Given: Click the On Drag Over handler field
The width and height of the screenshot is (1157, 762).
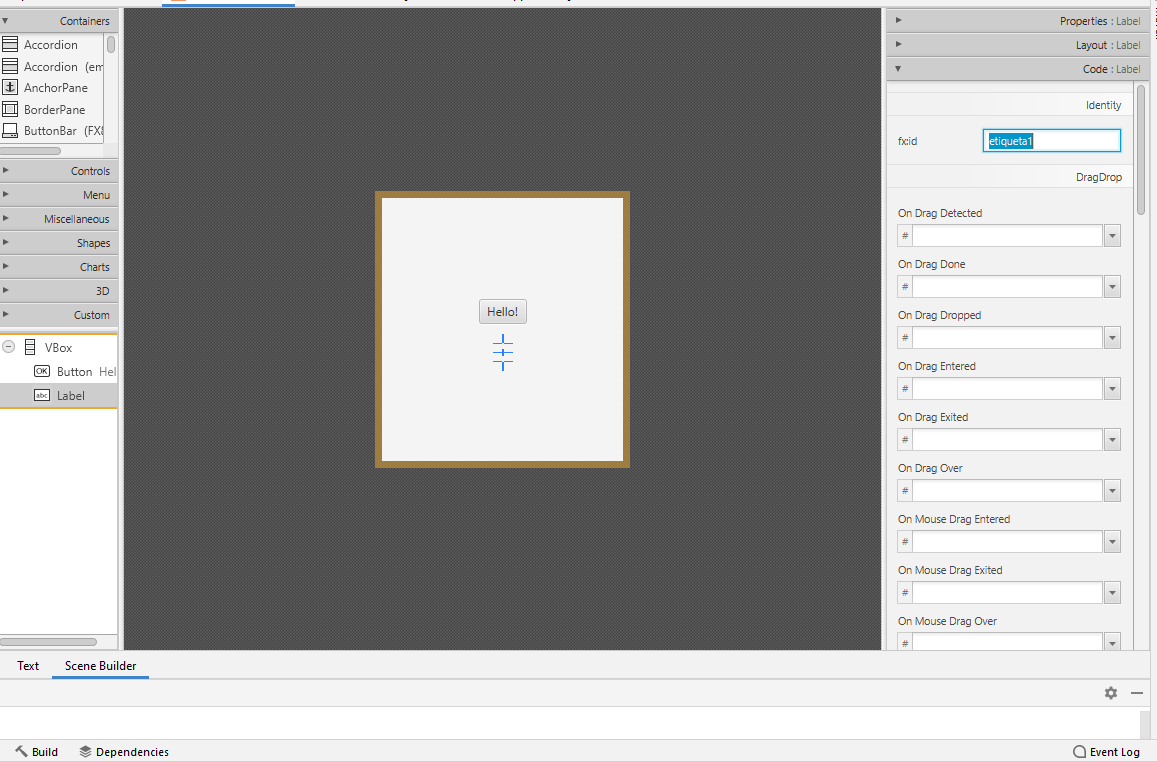Looking at the screenshot, I should coord(1007,491).
